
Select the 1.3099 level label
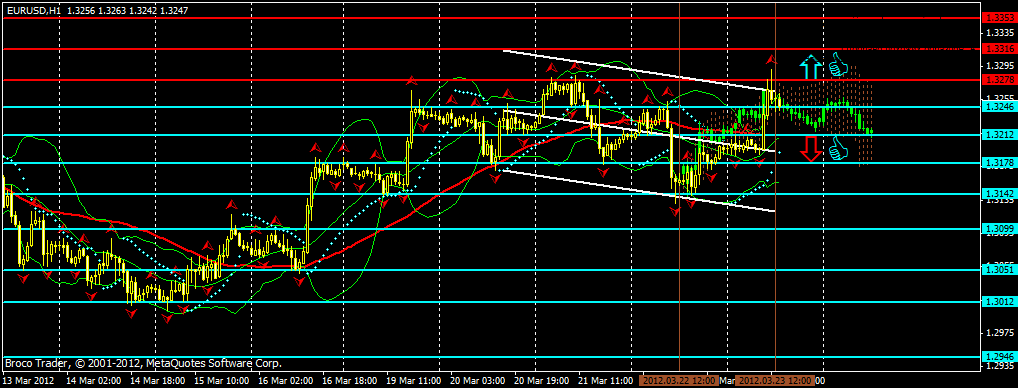(999, 228)
